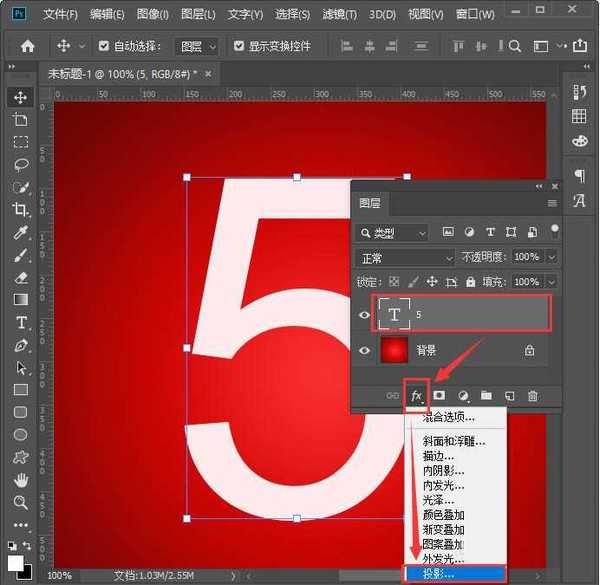Expand the 不透明度 100% dropdown
Image resolution: width=600 pixels, height=585 pixels.
(551, 258)
